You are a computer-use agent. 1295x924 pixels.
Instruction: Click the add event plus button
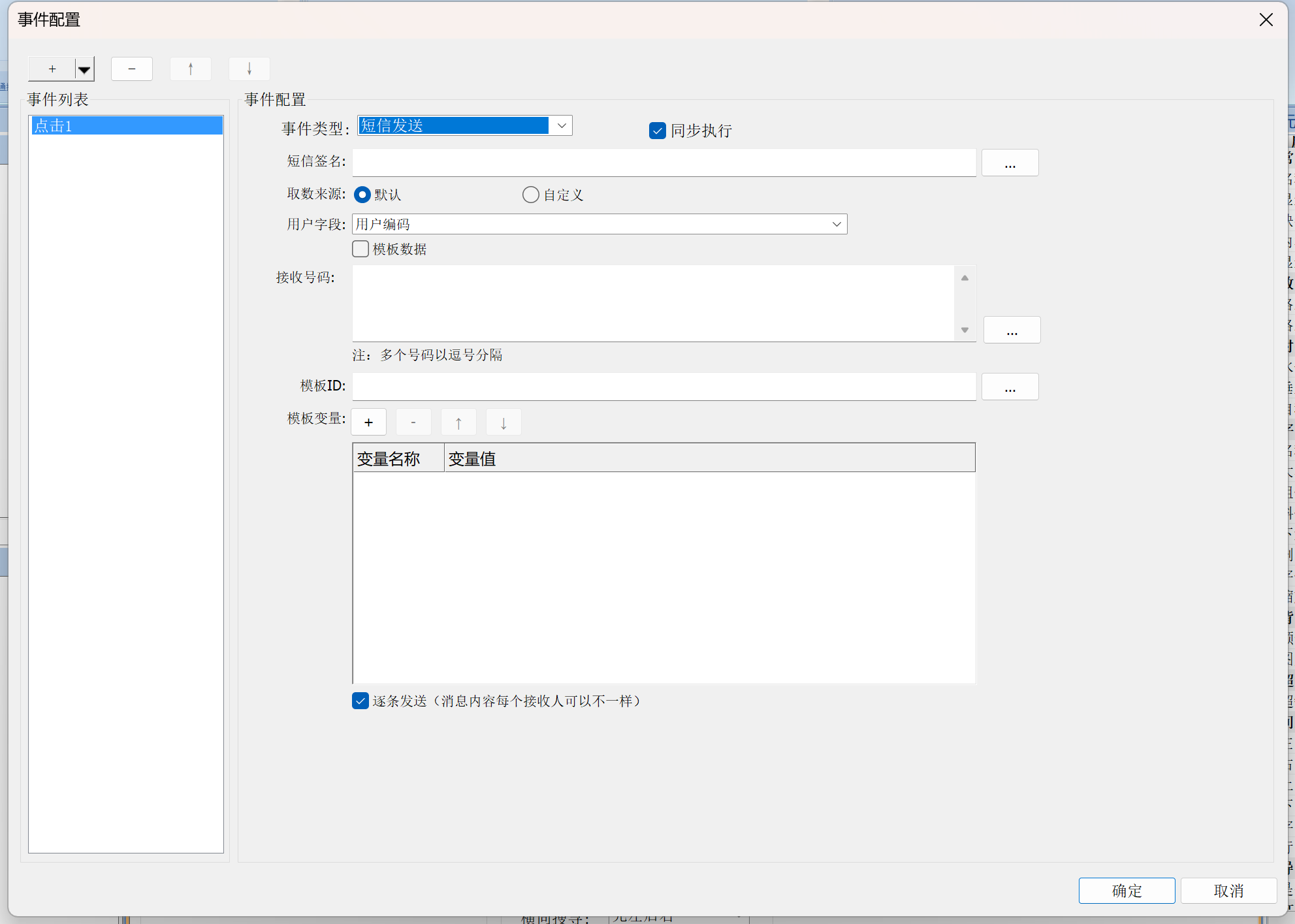click(x=52, y=69)
